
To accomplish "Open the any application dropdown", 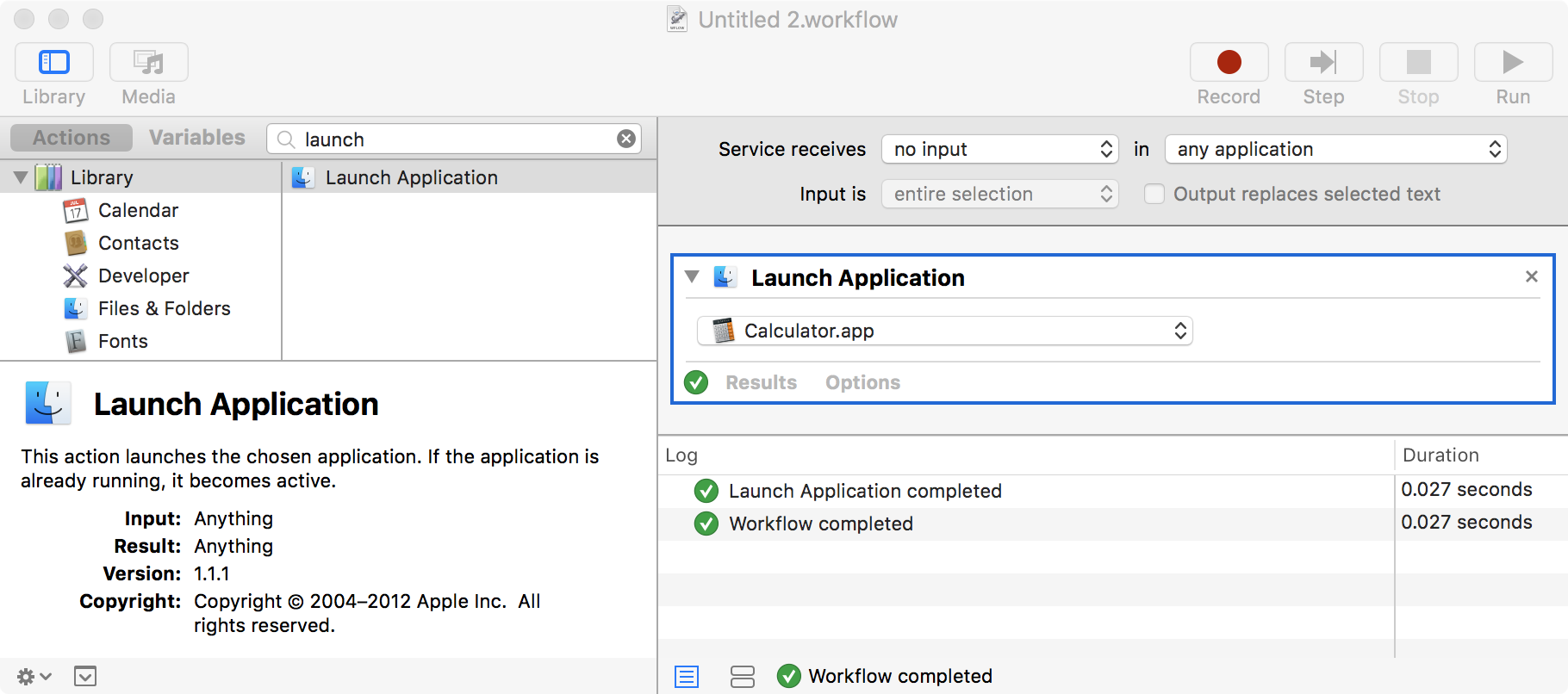I will click(1335, 149).
